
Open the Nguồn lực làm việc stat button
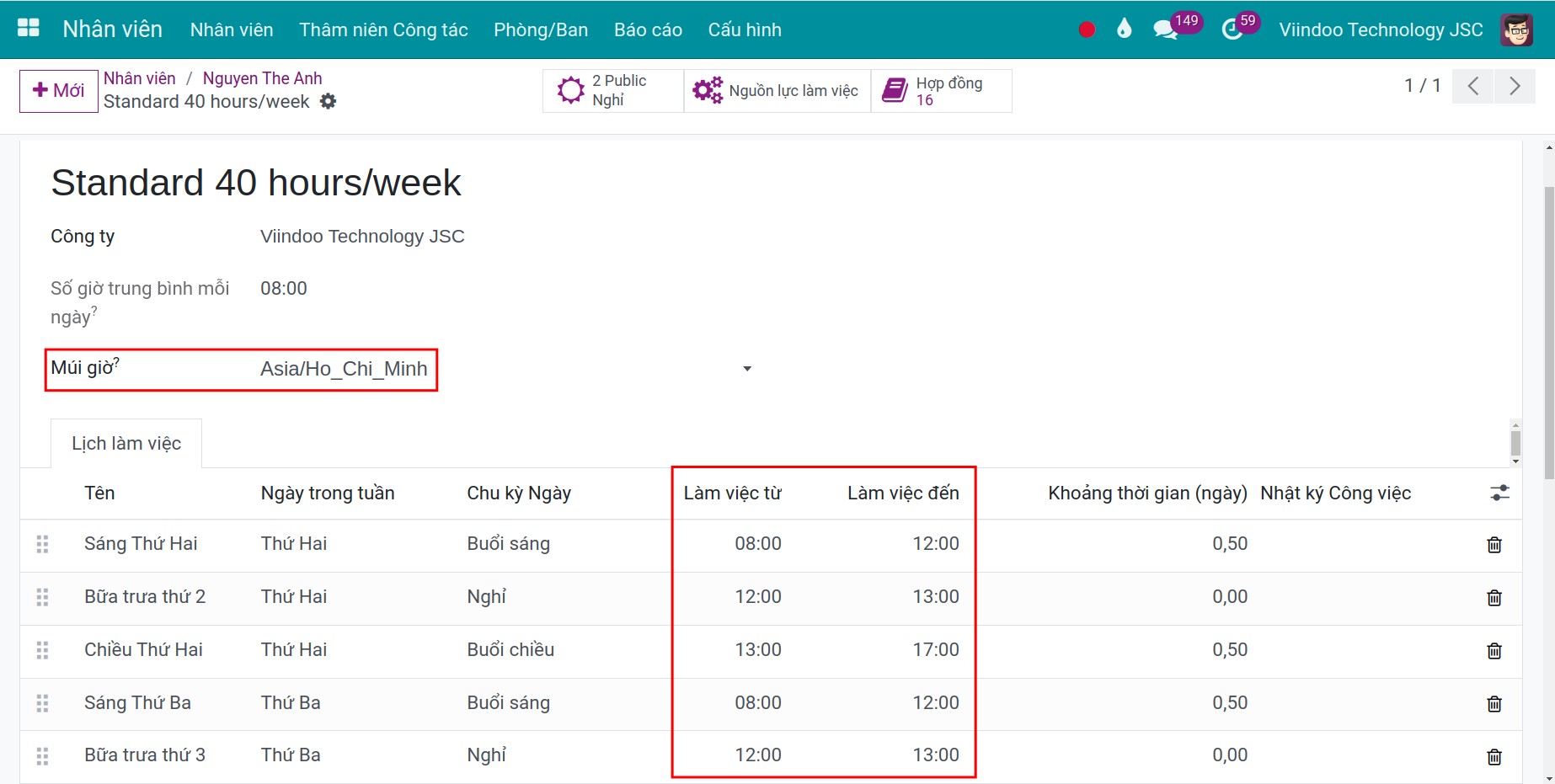click(777, 90)
